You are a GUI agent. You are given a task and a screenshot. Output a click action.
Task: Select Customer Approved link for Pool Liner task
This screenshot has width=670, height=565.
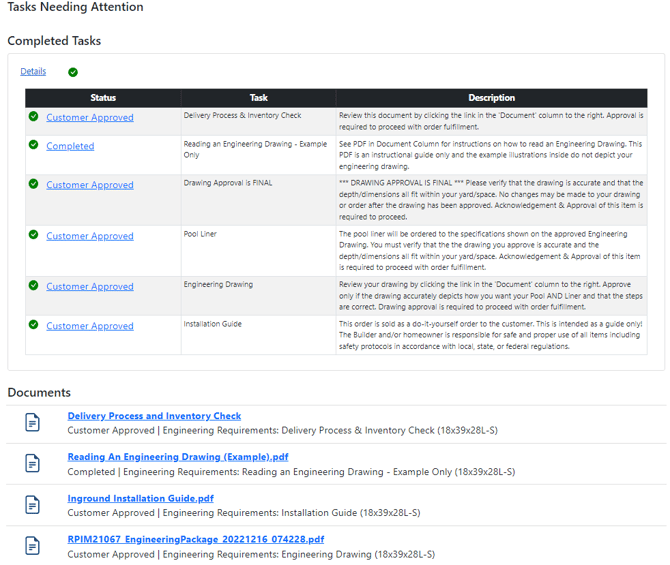pyautogui.click(x=89, y=236)
